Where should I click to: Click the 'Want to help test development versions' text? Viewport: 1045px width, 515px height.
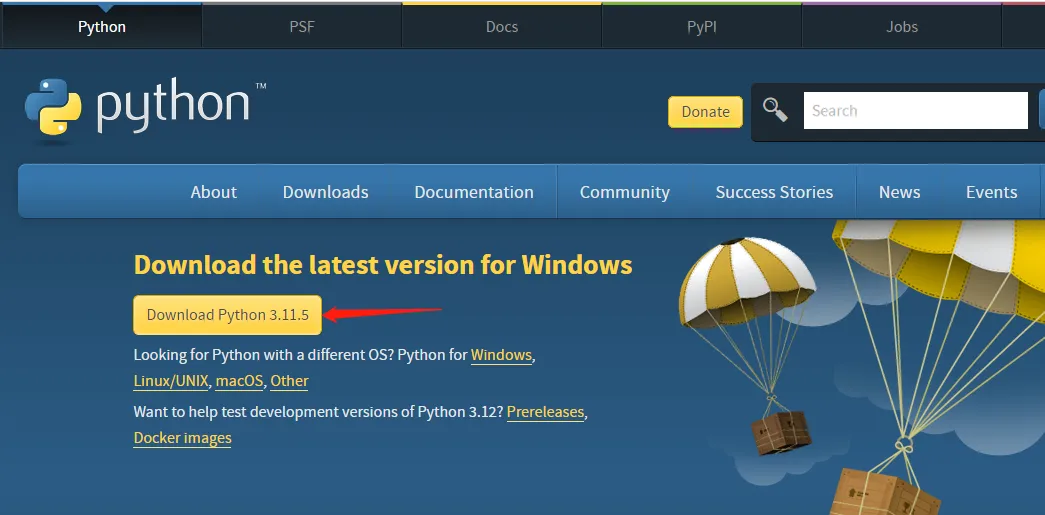pyautogui.click(x=274, y=412)
